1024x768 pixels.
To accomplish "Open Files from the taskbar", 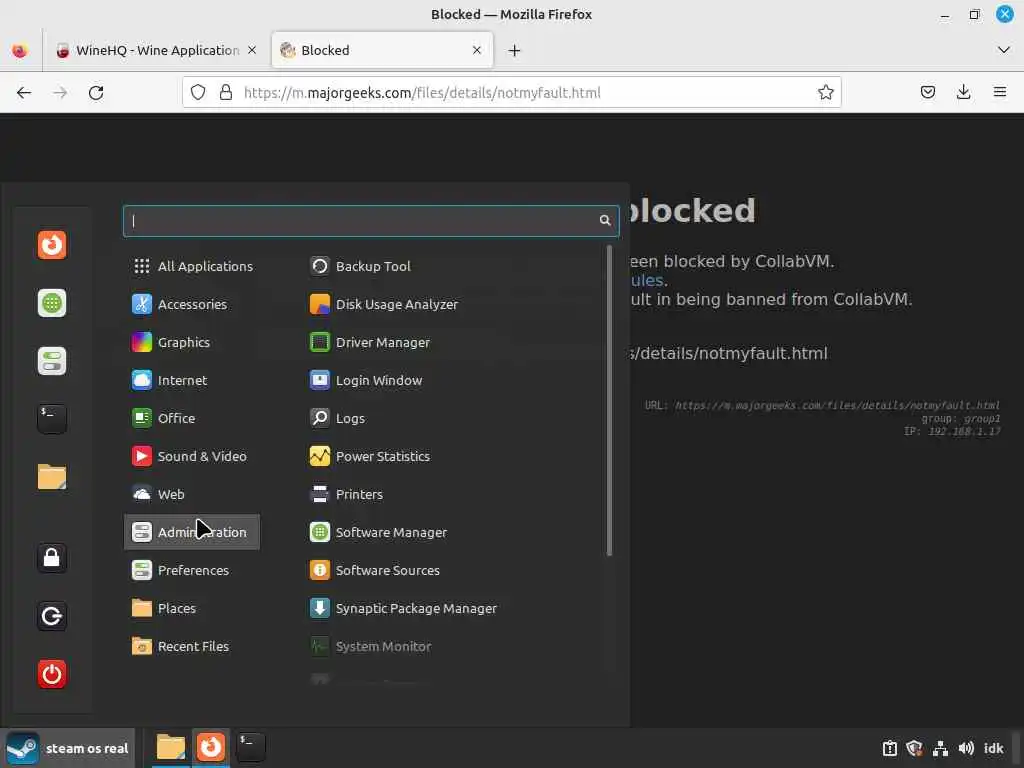I will click(x=171, y=747).
